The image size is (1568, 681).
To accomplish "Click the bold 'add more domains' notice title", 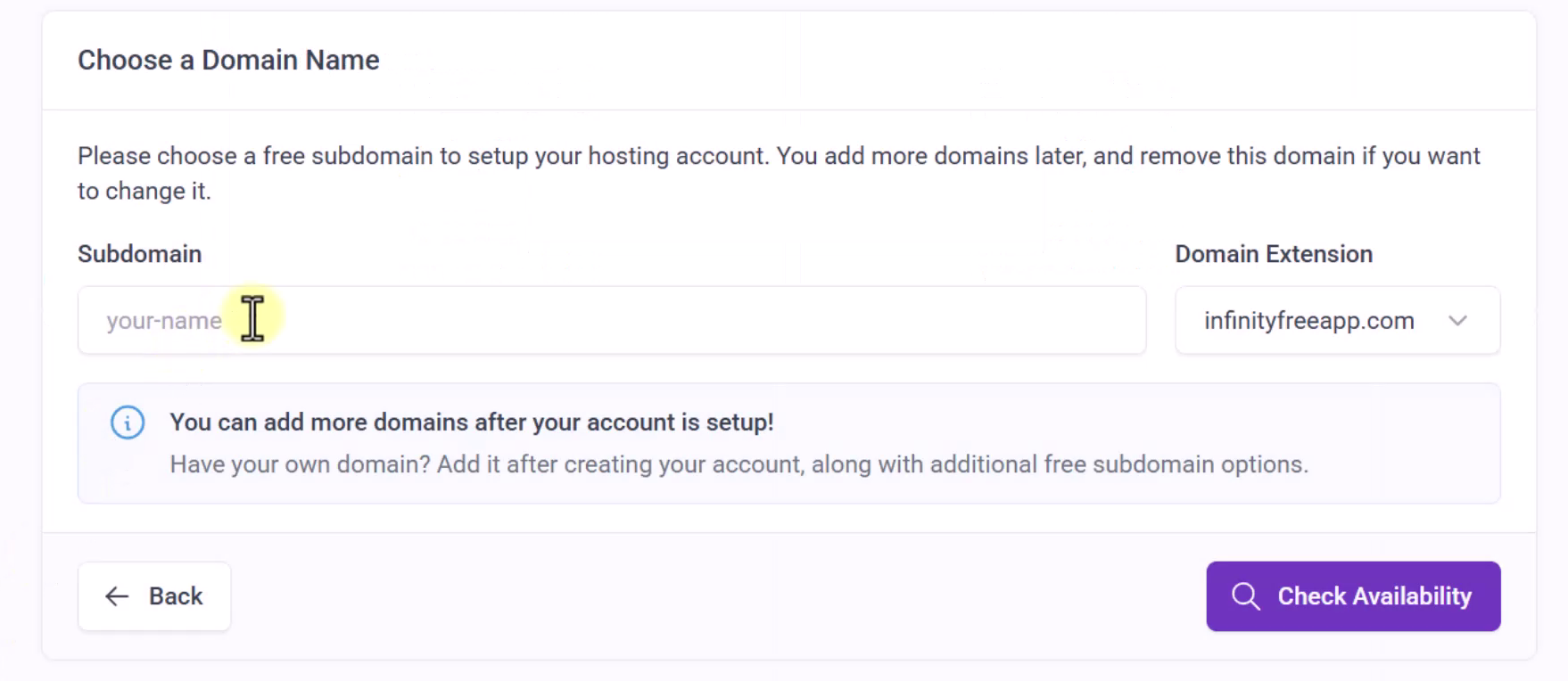I will pyautogui.click(x=471, y=423).
